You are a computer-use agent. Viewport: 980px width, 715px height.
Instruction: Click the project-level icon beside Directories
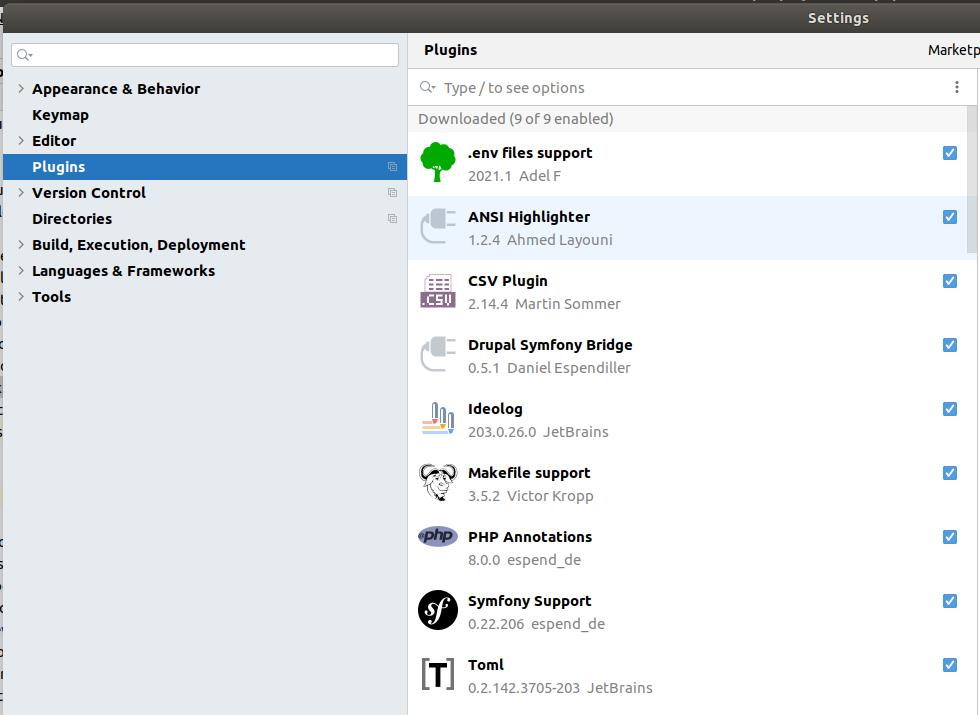pos(392,219)
